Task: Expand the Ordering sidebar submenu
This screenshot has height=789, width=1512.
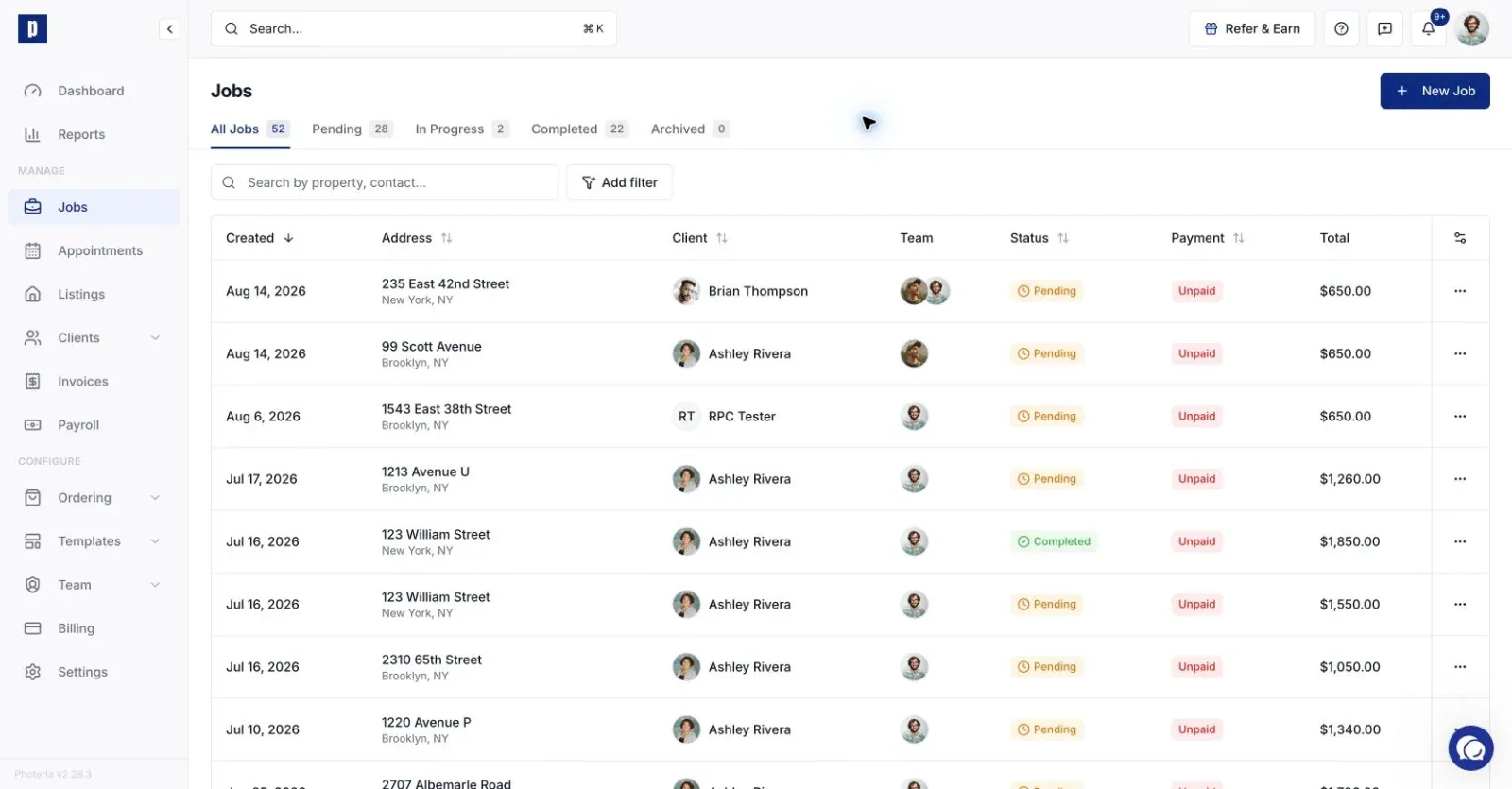Action: pos(155,498)
